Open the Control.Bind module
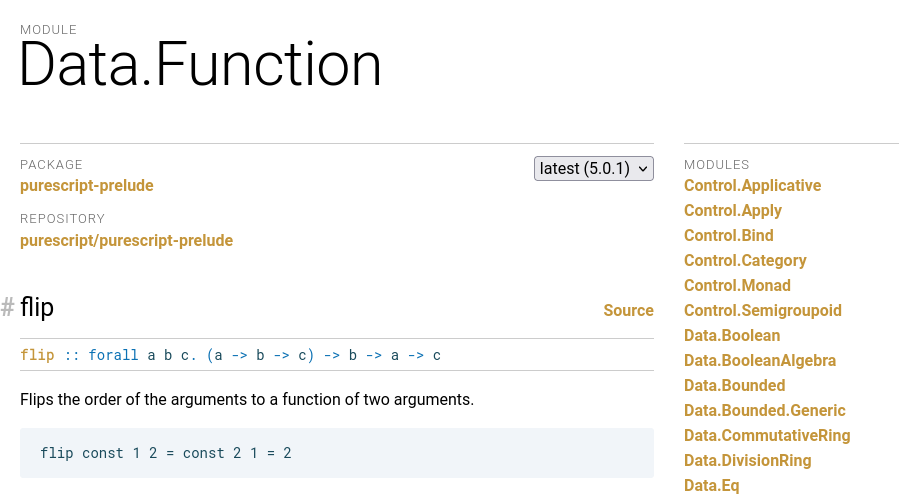899x497 pixels. click(728, 236)
